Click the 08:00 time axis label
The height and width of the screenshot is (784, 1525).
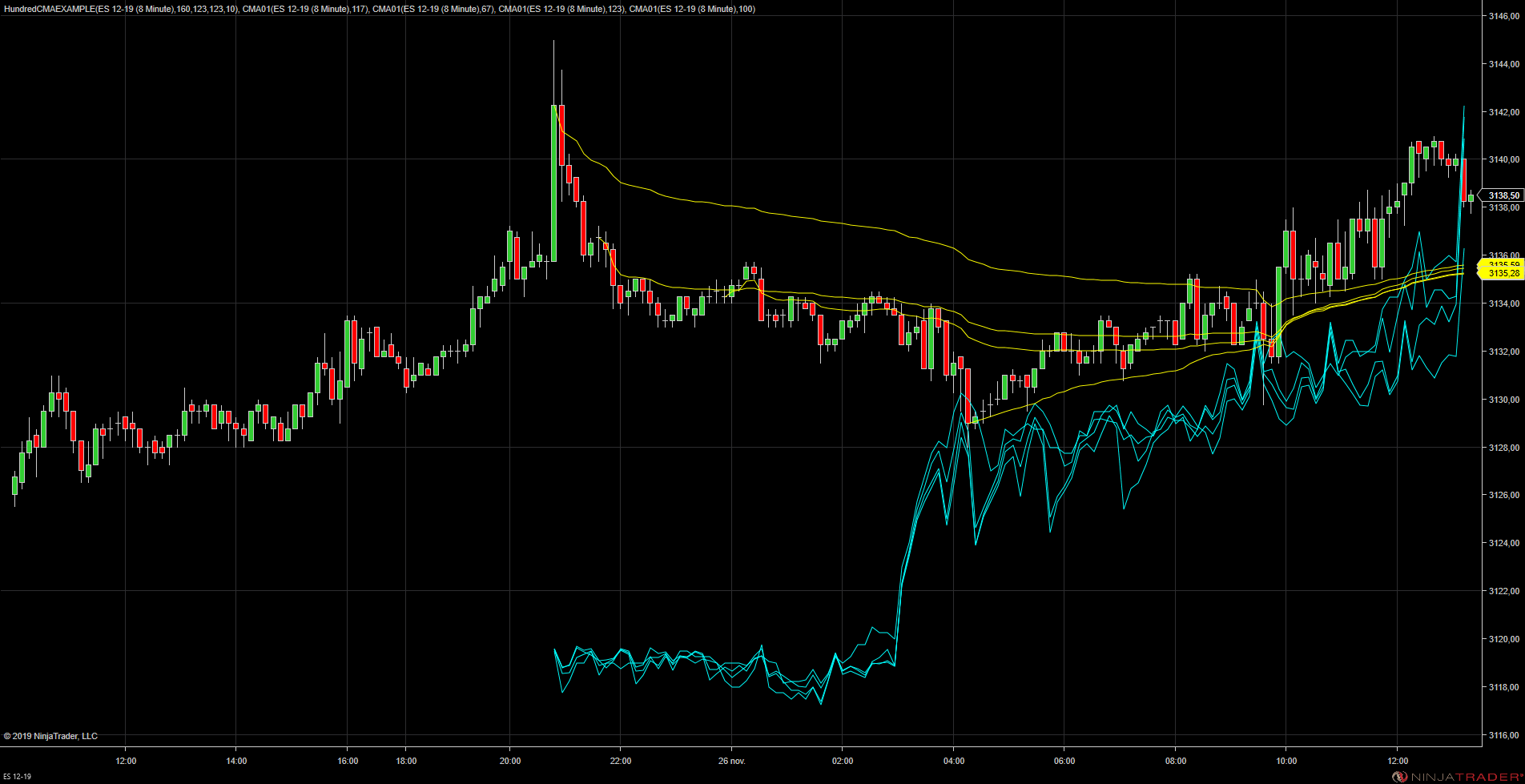coord(1176,761)
